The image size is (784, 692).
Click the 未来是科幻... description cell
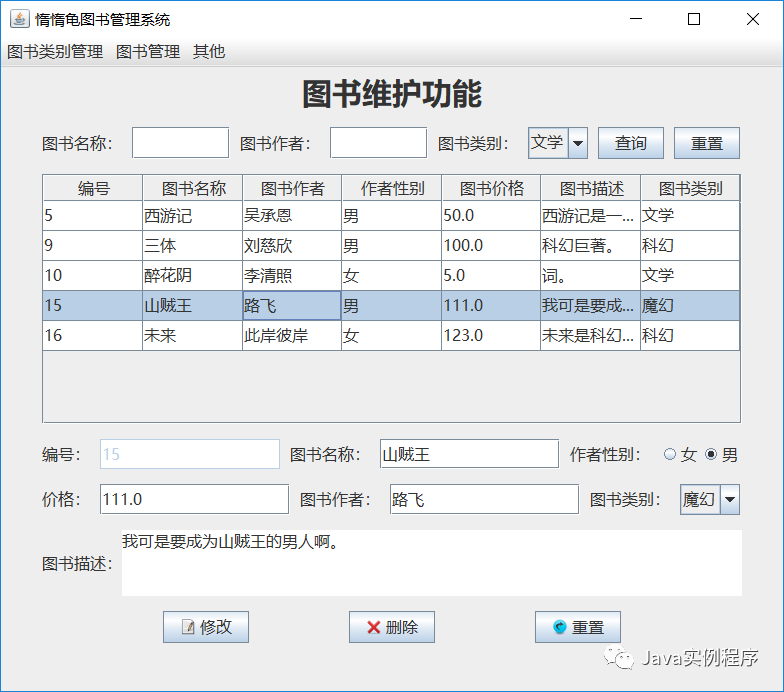coord(590,336)
